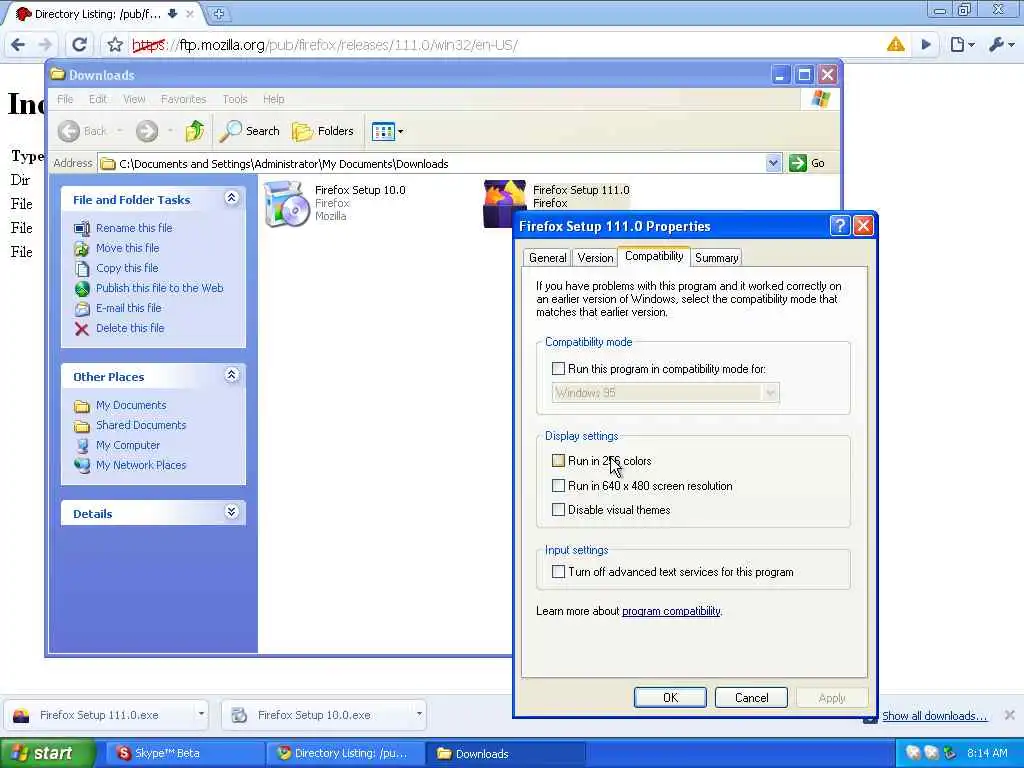Enable Run this program in compatibility mode

(558, 369)
